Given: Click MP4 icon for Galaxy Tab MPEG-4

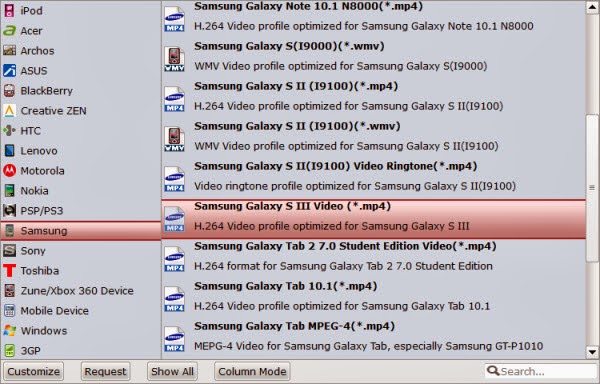Looking at the screenshot, I should tap(174, 339).
